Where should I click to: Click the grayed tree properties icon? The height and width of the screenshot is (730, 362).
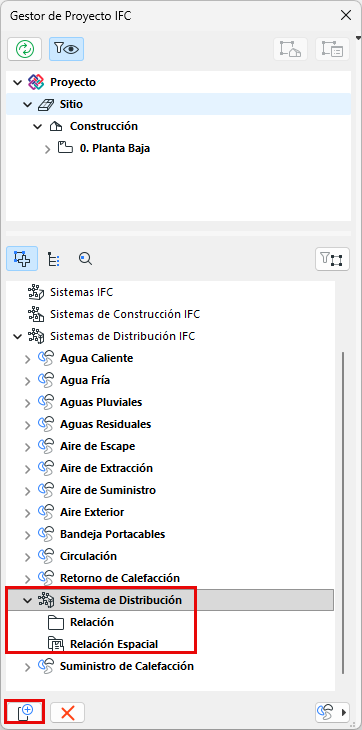pyautogui.click(x=332, y=49)
